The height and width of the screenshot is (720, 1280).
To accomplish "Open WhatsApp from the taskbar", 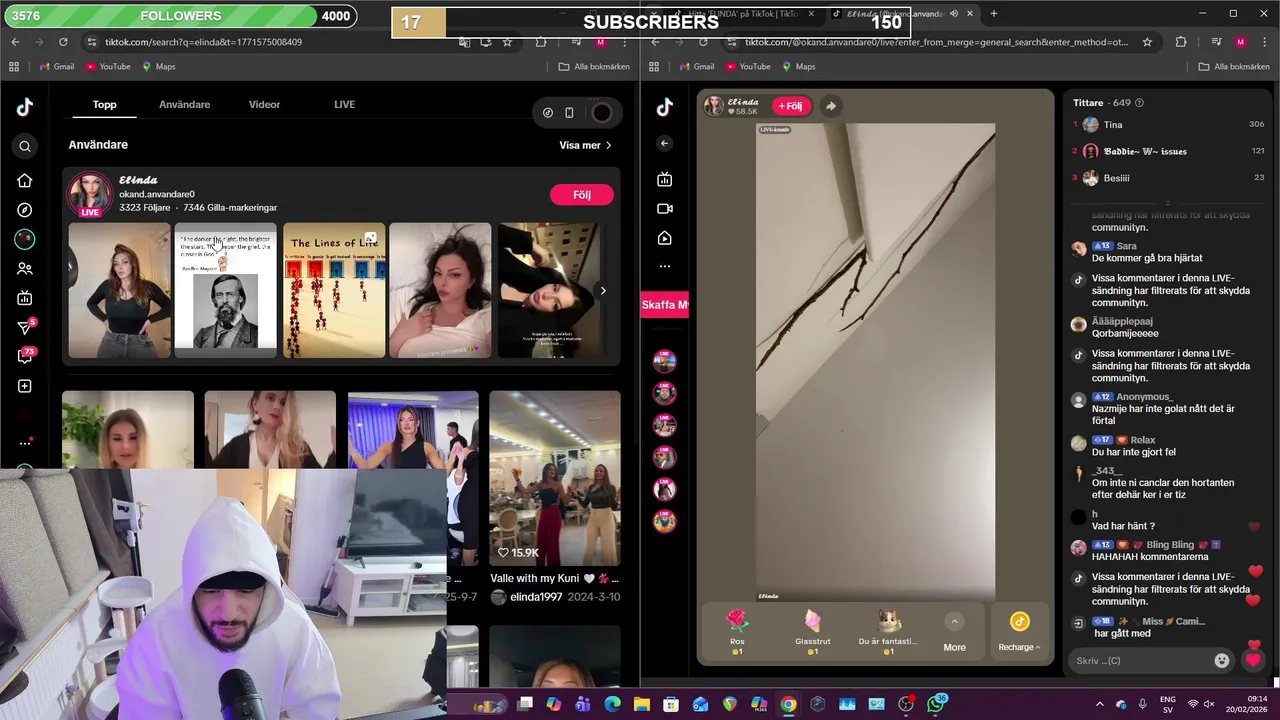I will tap(936, 704).
